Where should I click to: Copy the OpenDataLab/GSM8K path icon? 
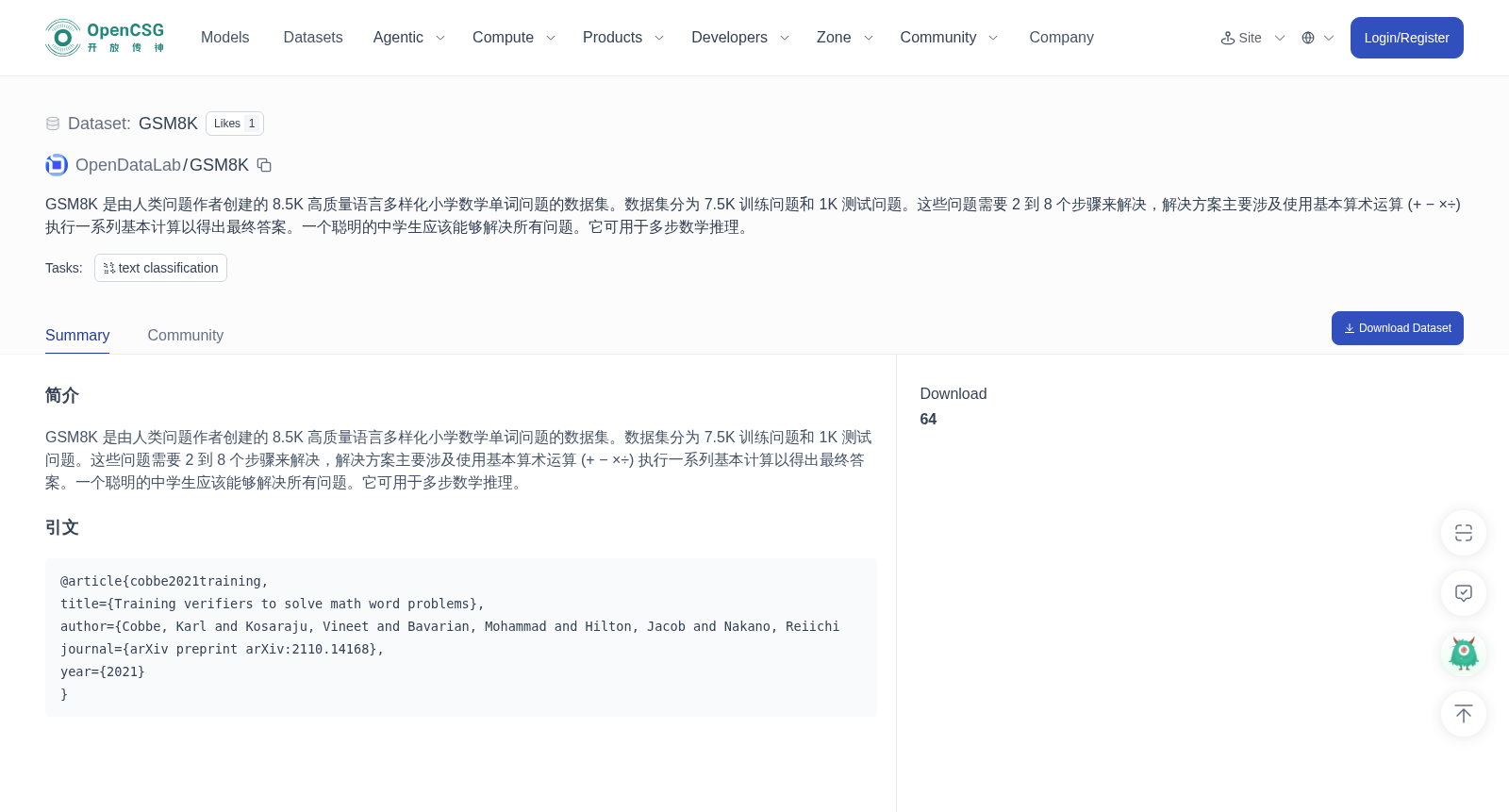coord(264,165)
